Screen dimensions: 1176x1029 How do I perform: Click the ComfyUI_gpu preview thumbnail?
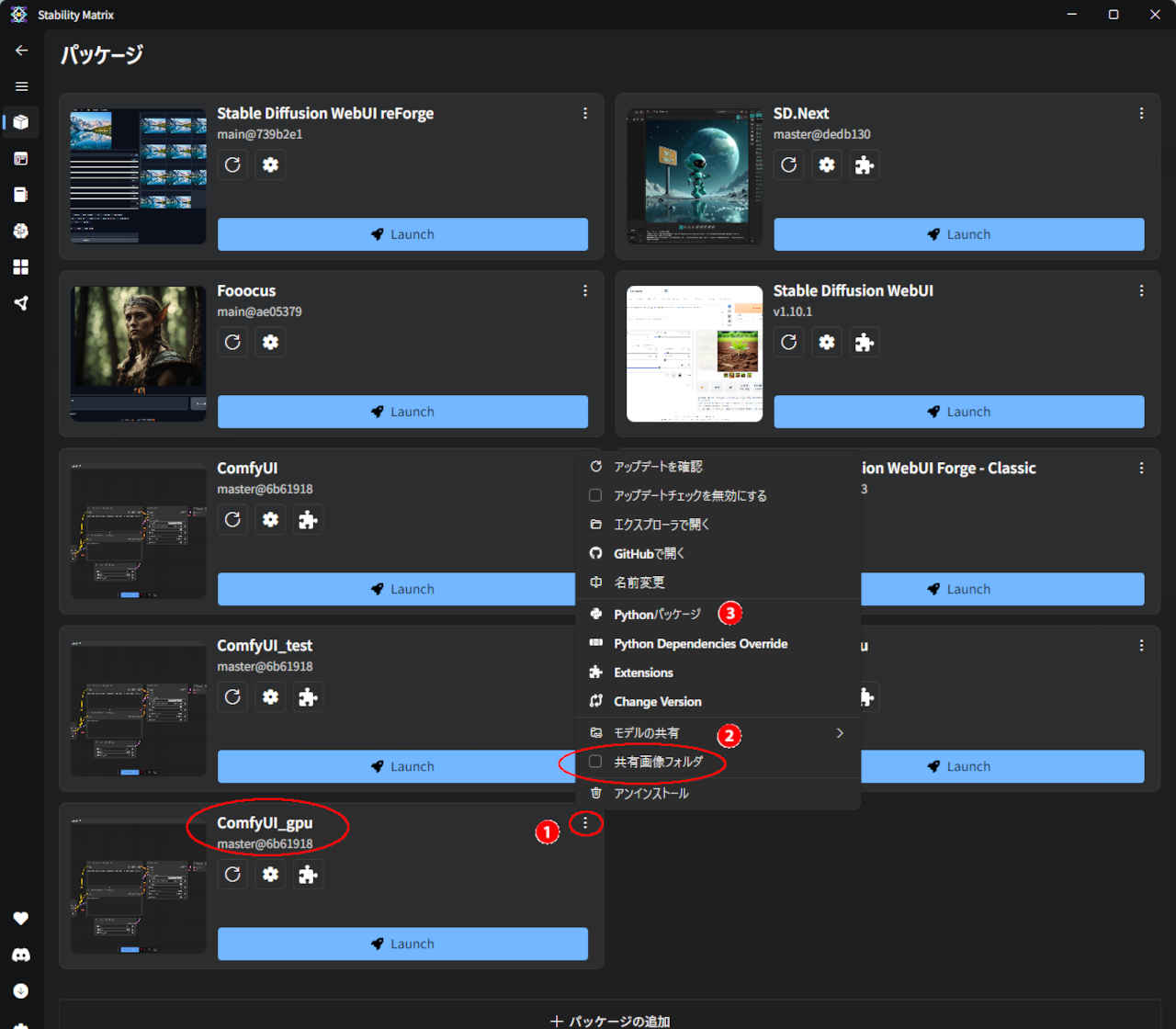[x=138, y=886]
